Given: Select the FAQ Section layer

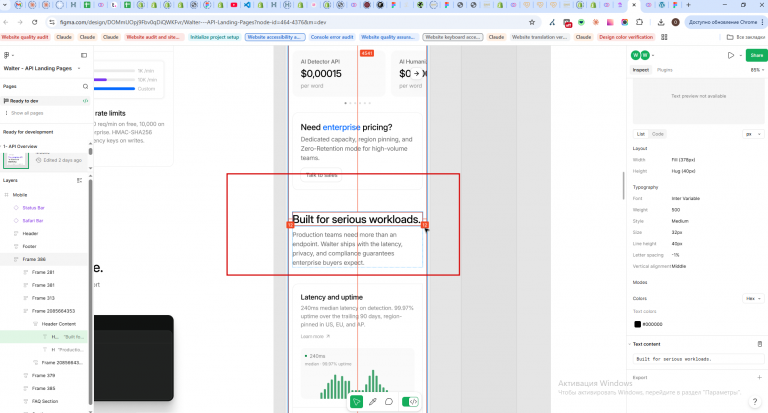Looking at the screenshot, I should click(44, 401).
